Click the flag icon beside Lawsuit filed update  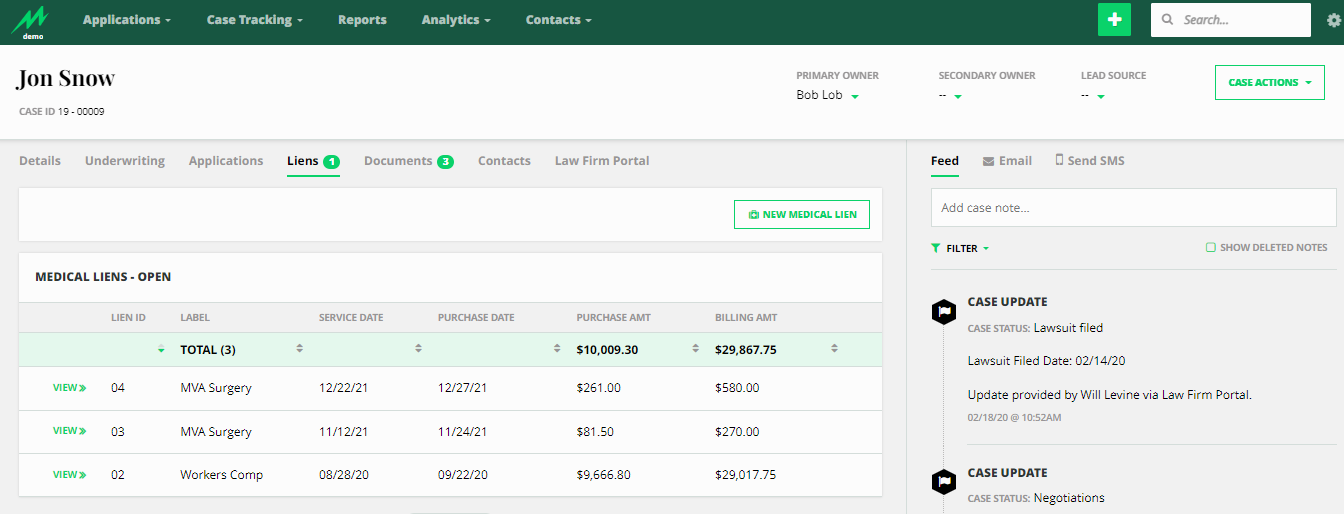click(943, 312)
